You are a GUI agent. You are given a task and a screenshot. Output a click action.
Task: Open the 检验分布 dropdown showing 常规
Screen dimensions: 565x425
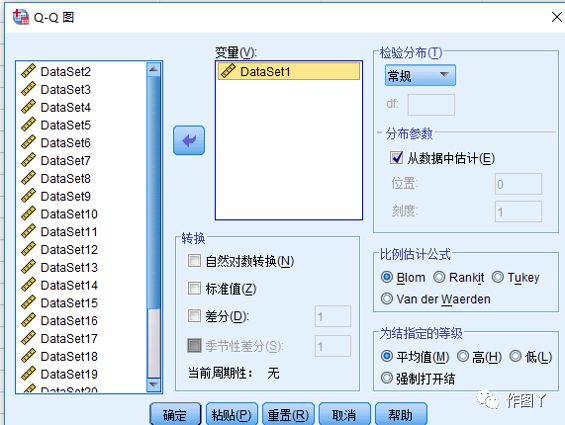click(x=420, y=75)
